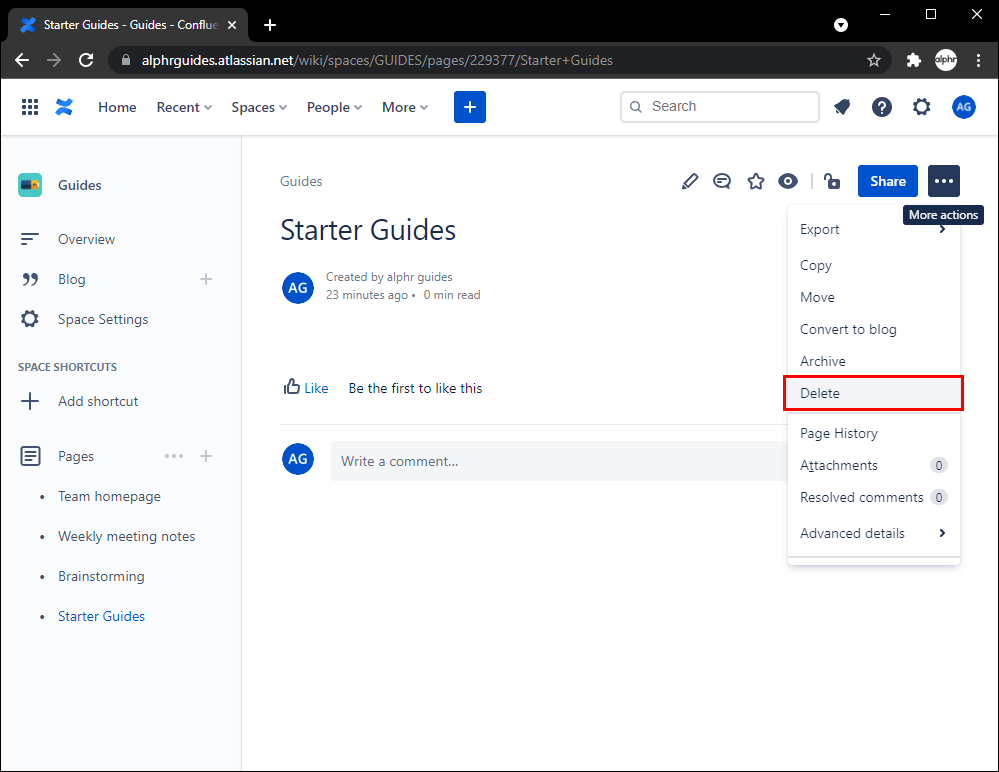Bookmark this tab with the star icon
Screen dimensions: 999x772
tap(873, 60)
